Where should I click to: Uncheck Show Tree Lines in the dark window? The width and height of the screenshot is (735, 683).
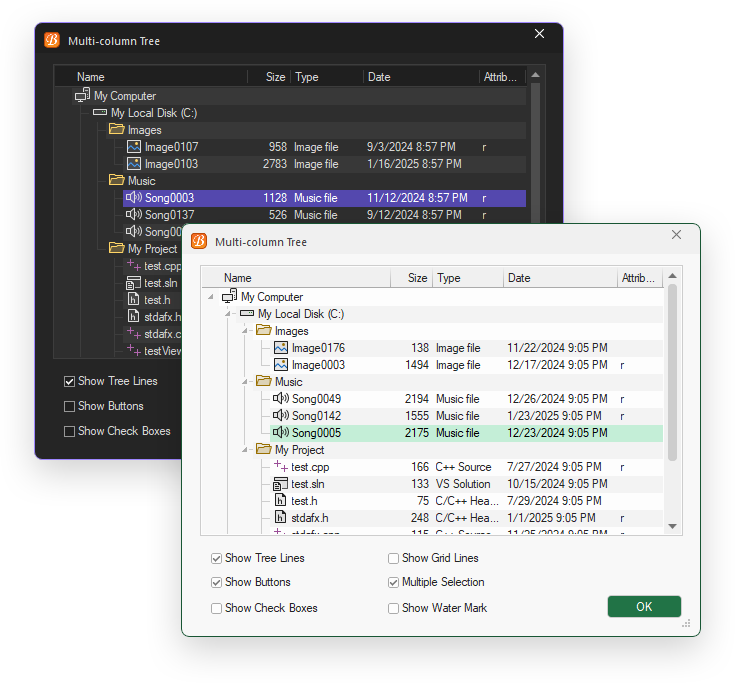[x=69, y=382]
